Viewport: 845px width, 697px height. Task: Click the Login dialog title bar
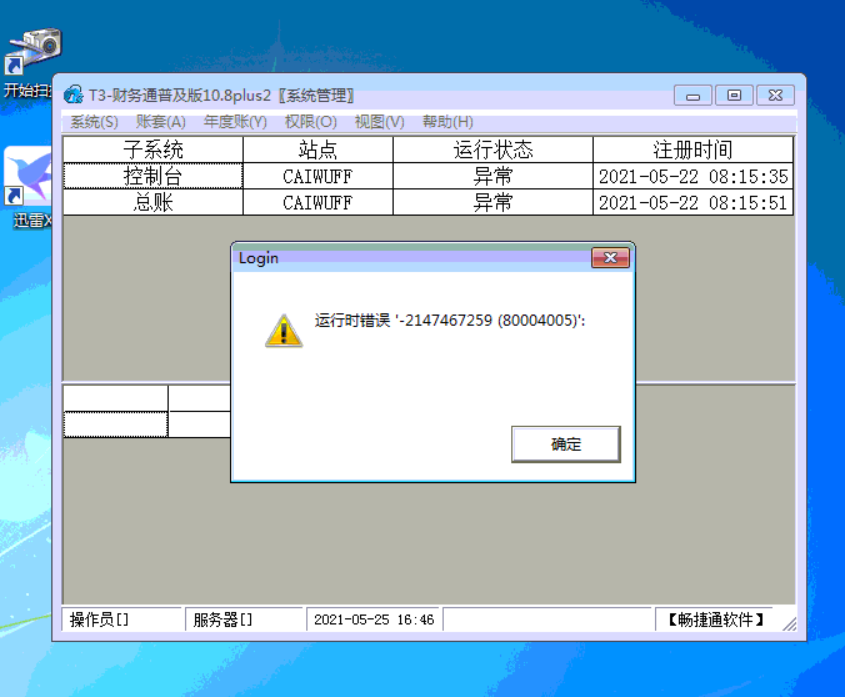click(412, 258)
